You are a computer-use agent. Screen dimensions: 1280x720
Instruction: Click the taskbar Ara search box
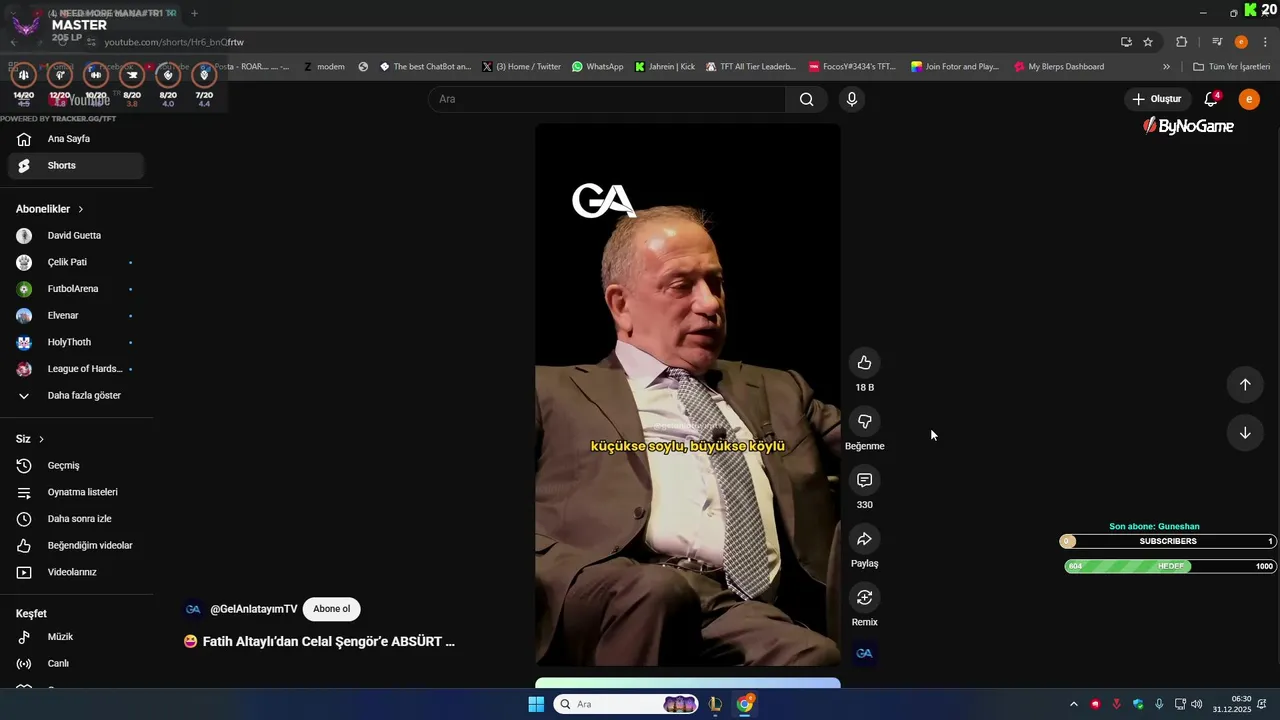pyautogui.click(x=626, y=704)
